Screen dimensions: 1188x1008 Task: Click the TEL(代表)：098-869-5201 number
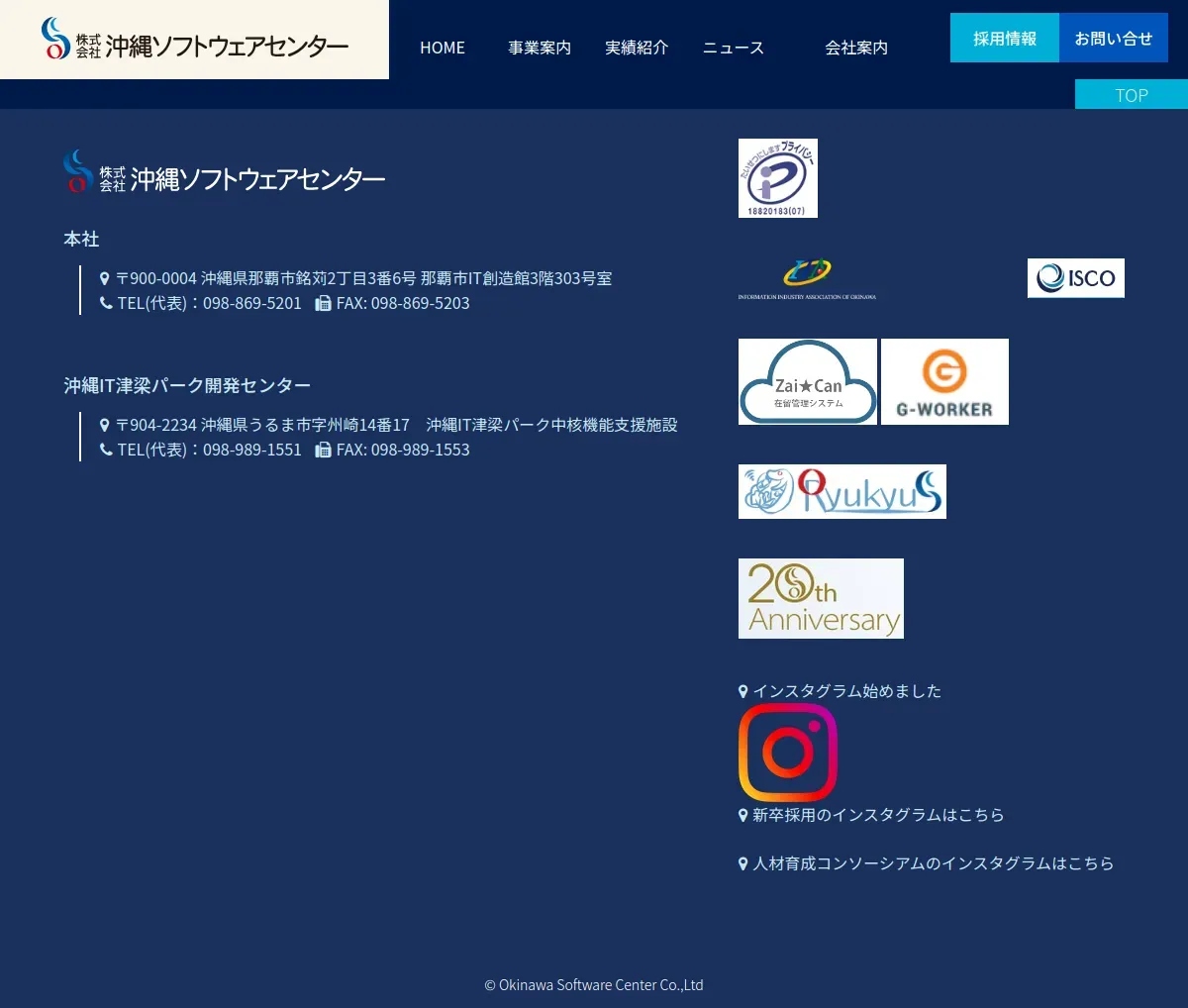click(209, 303)
